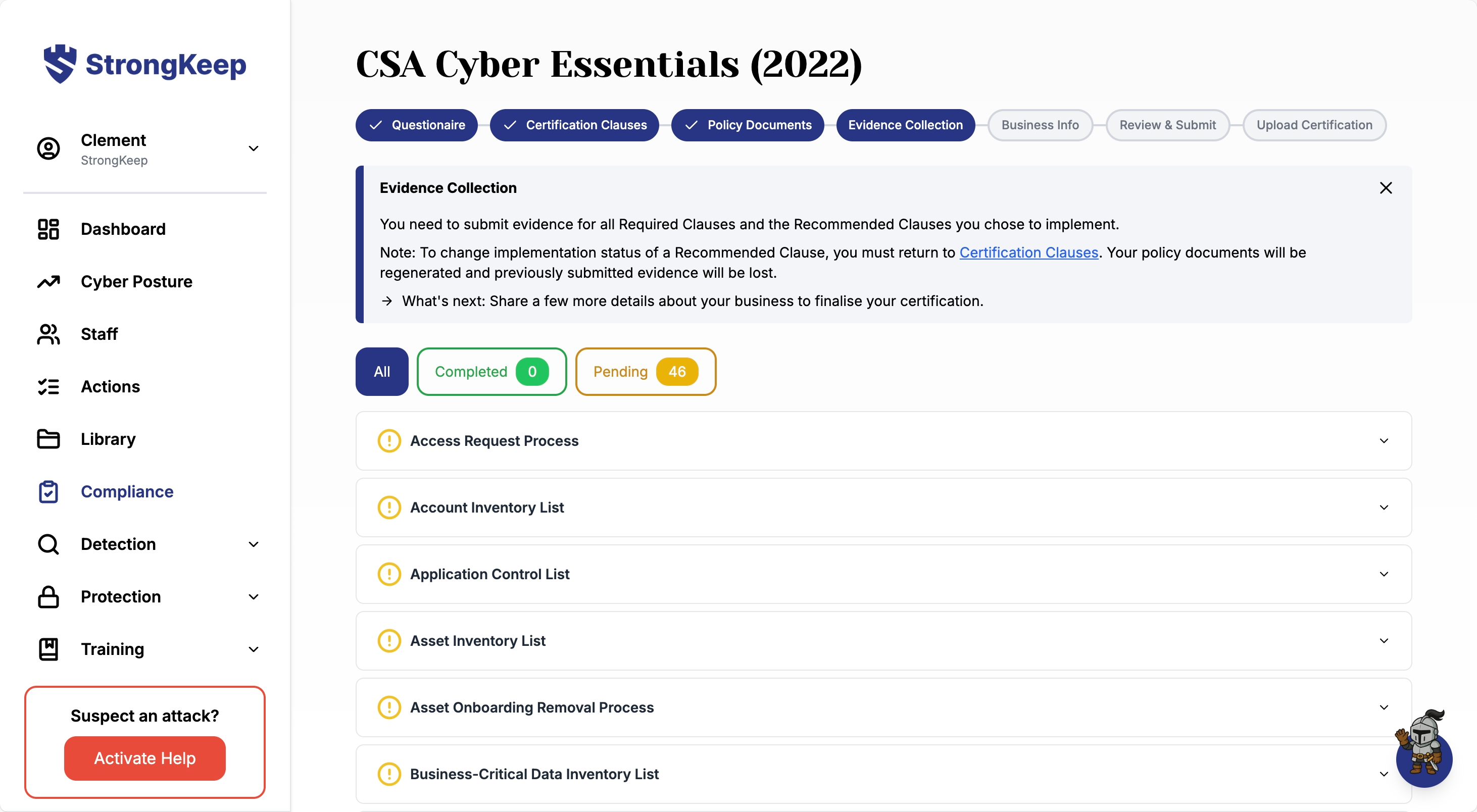Open the Review & Submit step
This screenshot has width=1477, height=812.
(x=1167, y=125)
